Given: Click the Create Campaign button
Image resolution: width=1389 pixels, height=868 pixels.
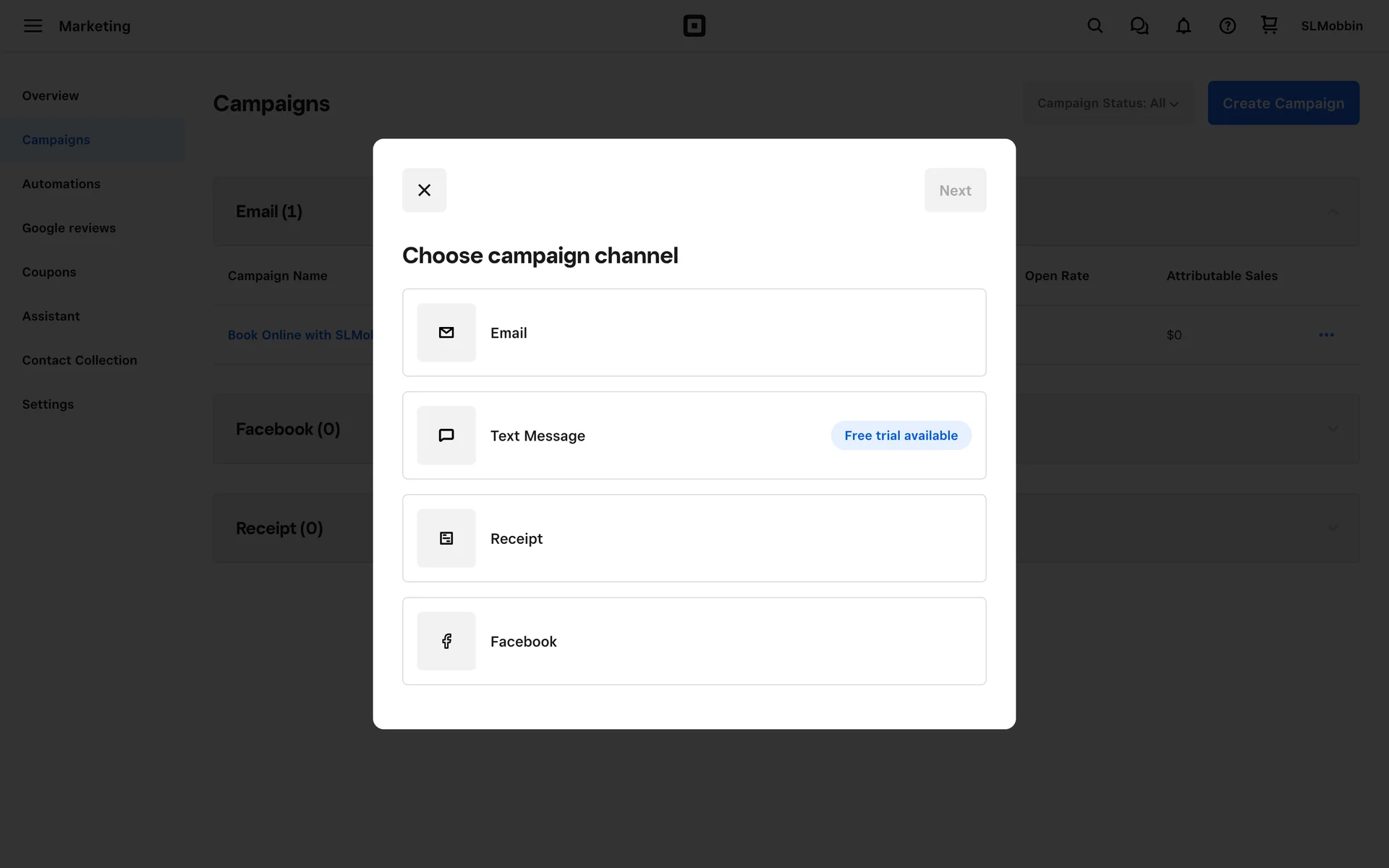Looking at the screenshot, I should [1283, 103].
